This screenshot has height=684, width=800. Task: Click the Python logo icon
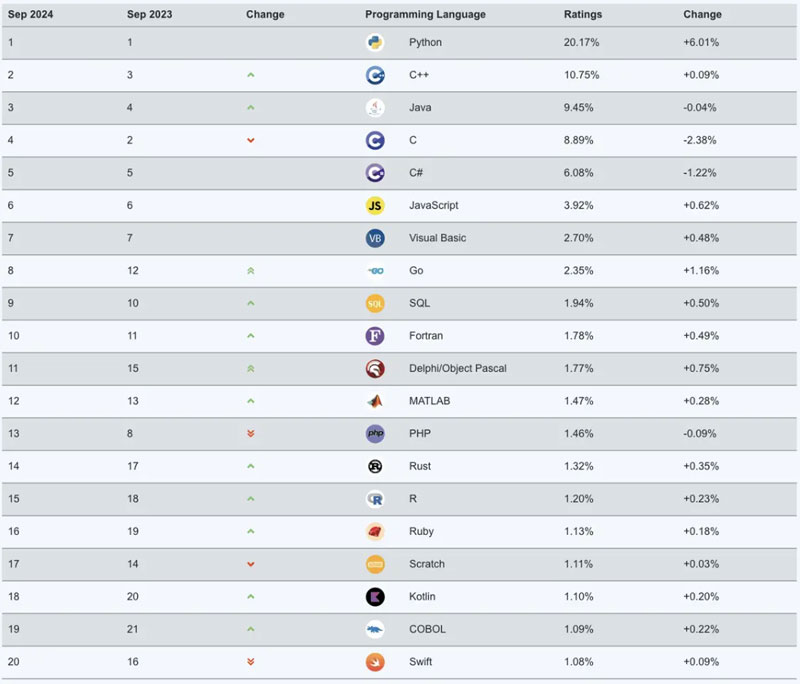coord(375,43)
